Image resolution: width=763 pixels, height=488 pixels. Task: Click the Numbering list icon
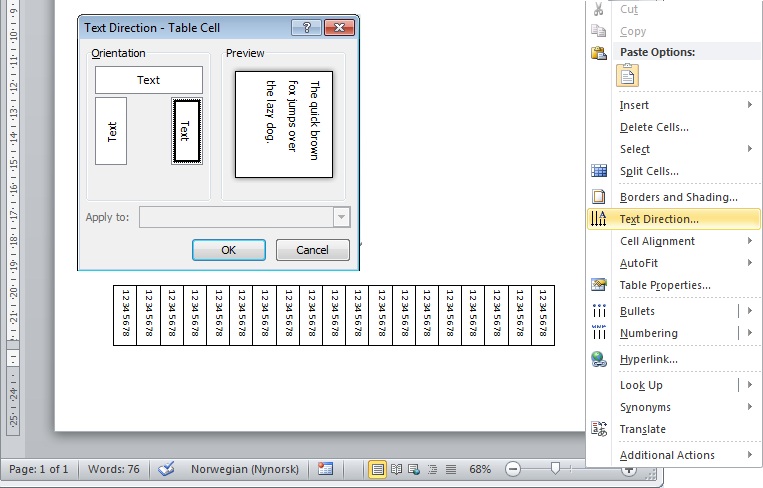tap(599, 332)
